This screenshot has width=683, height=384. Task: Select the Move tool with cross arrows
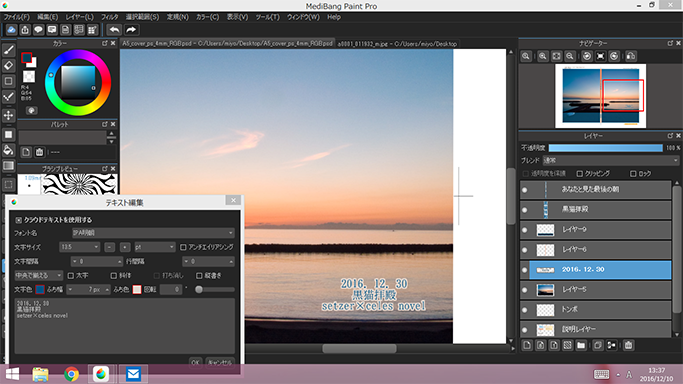[x=8, y=115]
